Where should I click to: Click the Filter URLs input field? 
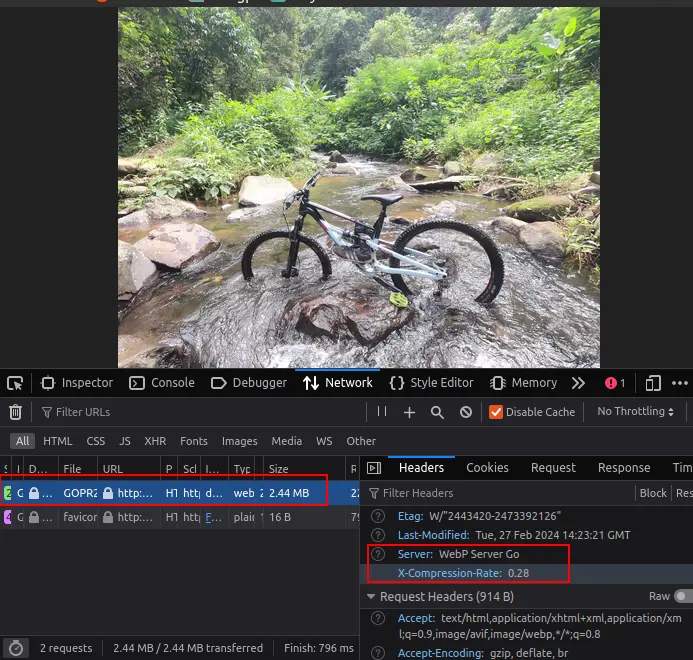(x=201, y=412)
